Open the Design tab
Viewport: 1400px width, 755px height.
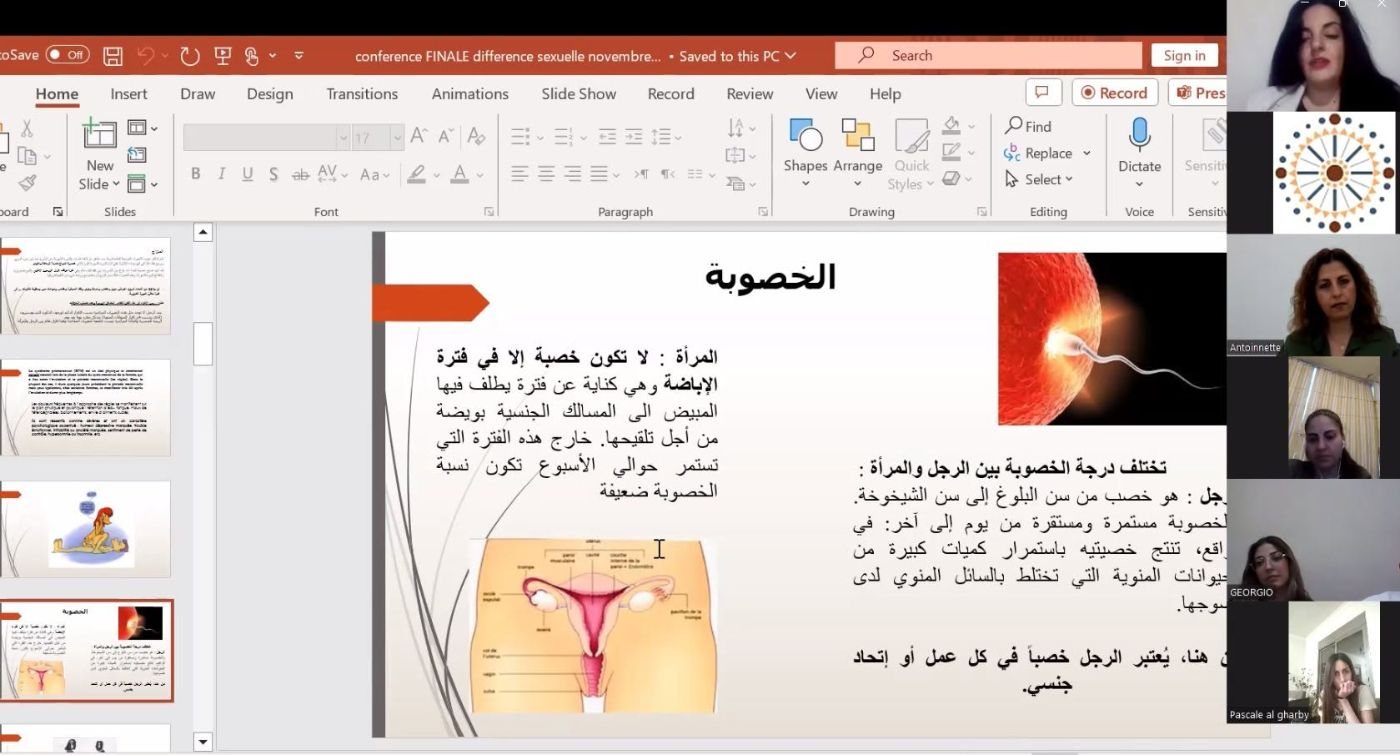point(270,94)
